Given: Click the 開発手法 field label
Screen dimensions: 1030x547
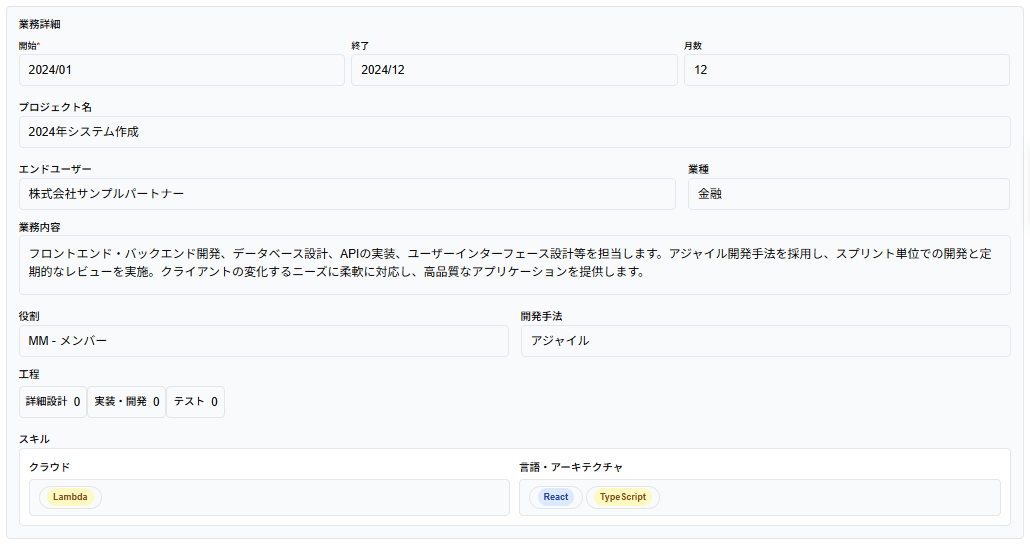Looking at the screenshot, I should click(541, 317).
